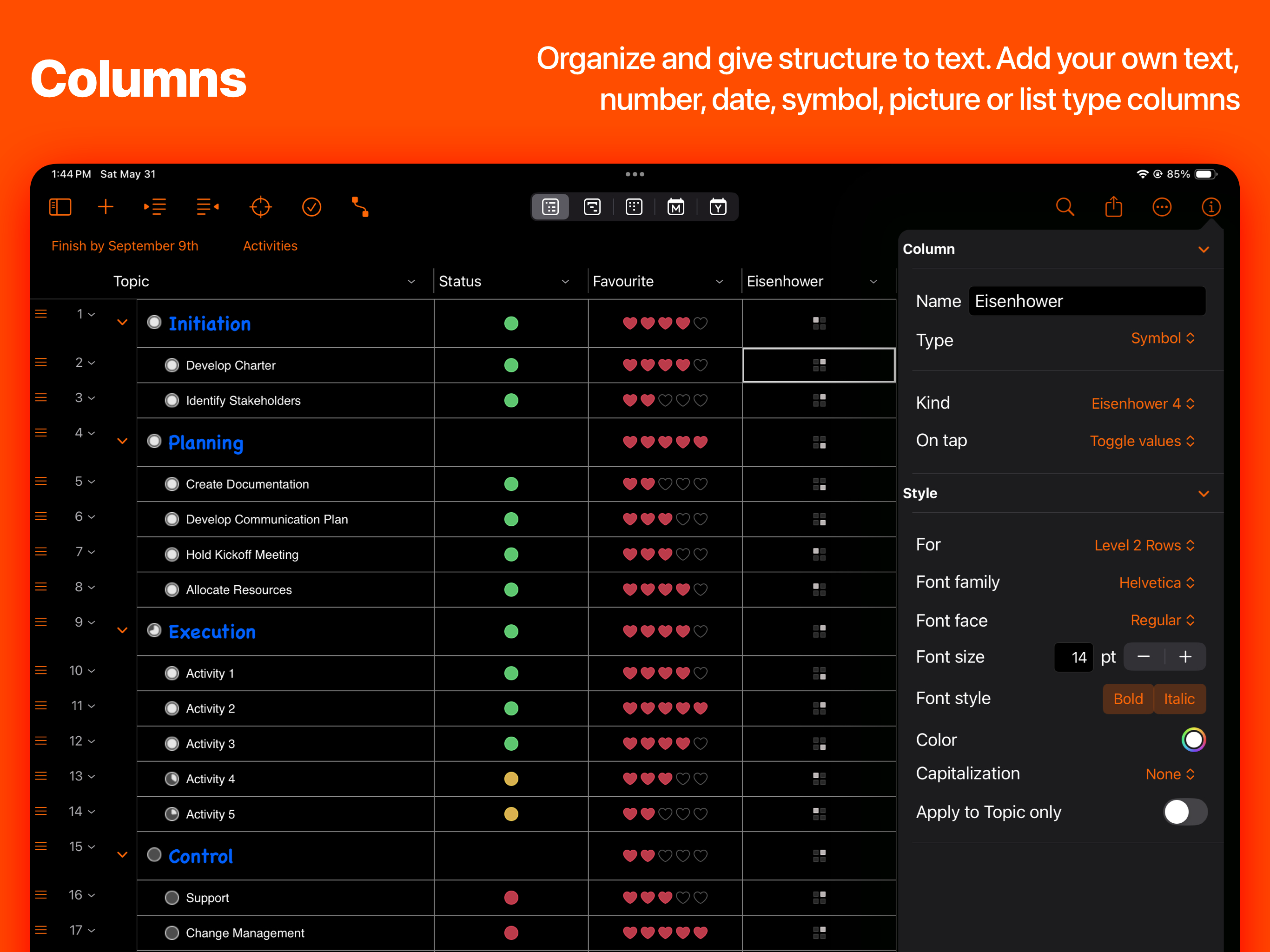The image size is (1270, 952).
Task: Open the On tap Toggle values dropdown
Action: (1142, 440)
